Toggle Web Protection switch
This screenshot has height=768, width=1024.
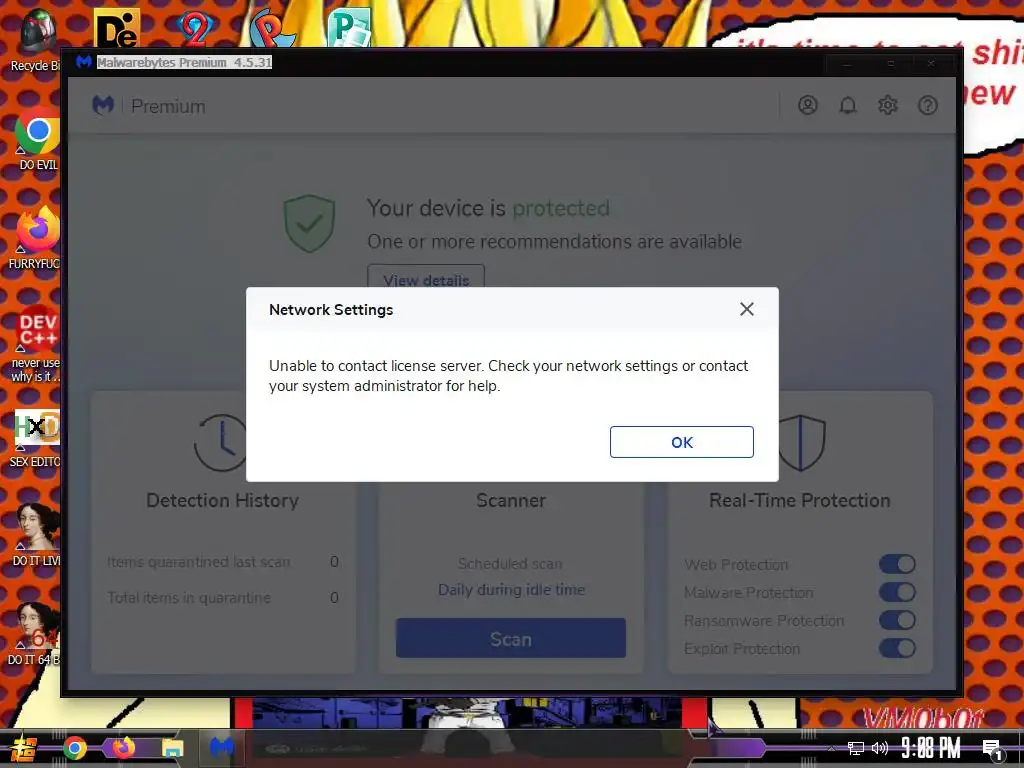point(897,564)
